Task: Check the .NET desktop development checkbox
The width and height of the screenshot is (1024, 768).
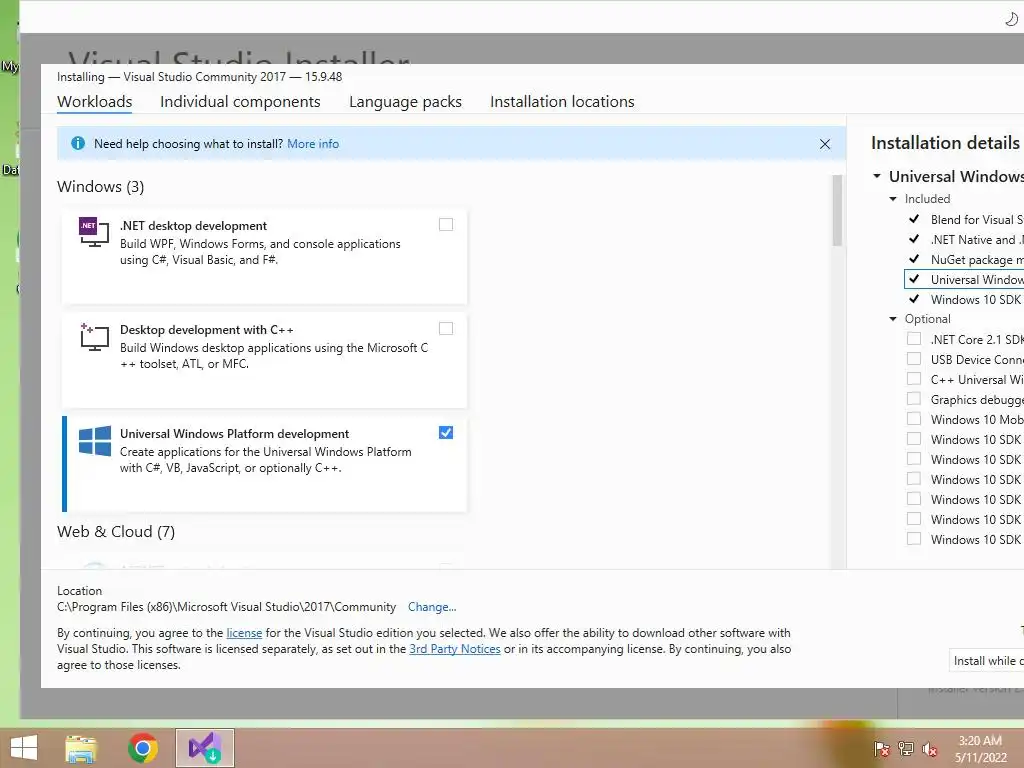Action: [x=446, y=225]
